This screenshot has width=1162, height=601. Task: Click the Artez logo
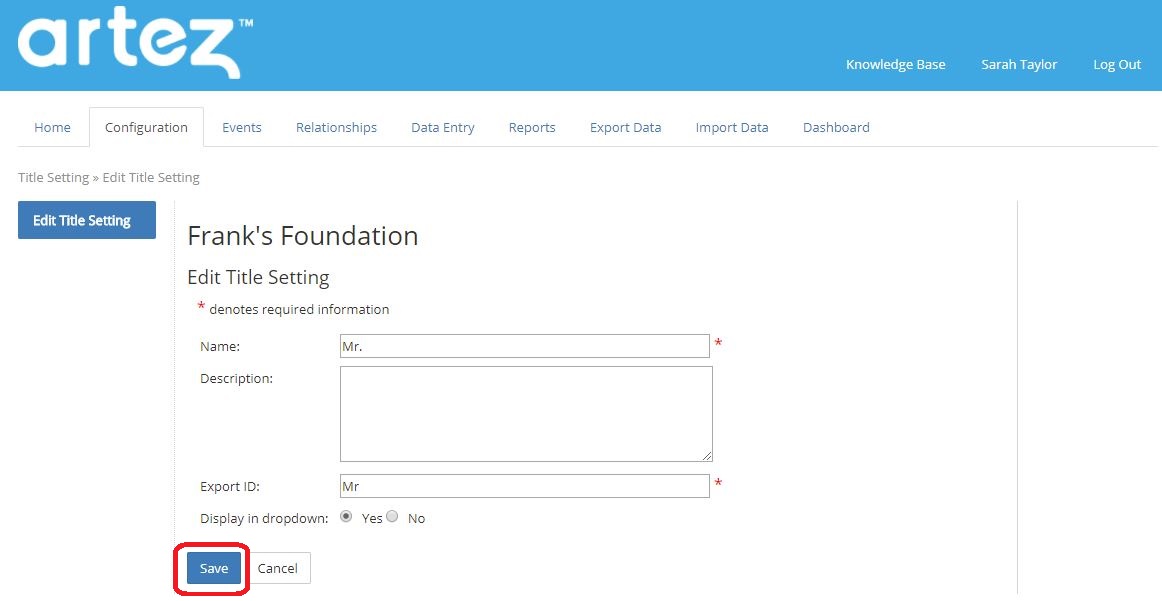[x=135, y=44]
